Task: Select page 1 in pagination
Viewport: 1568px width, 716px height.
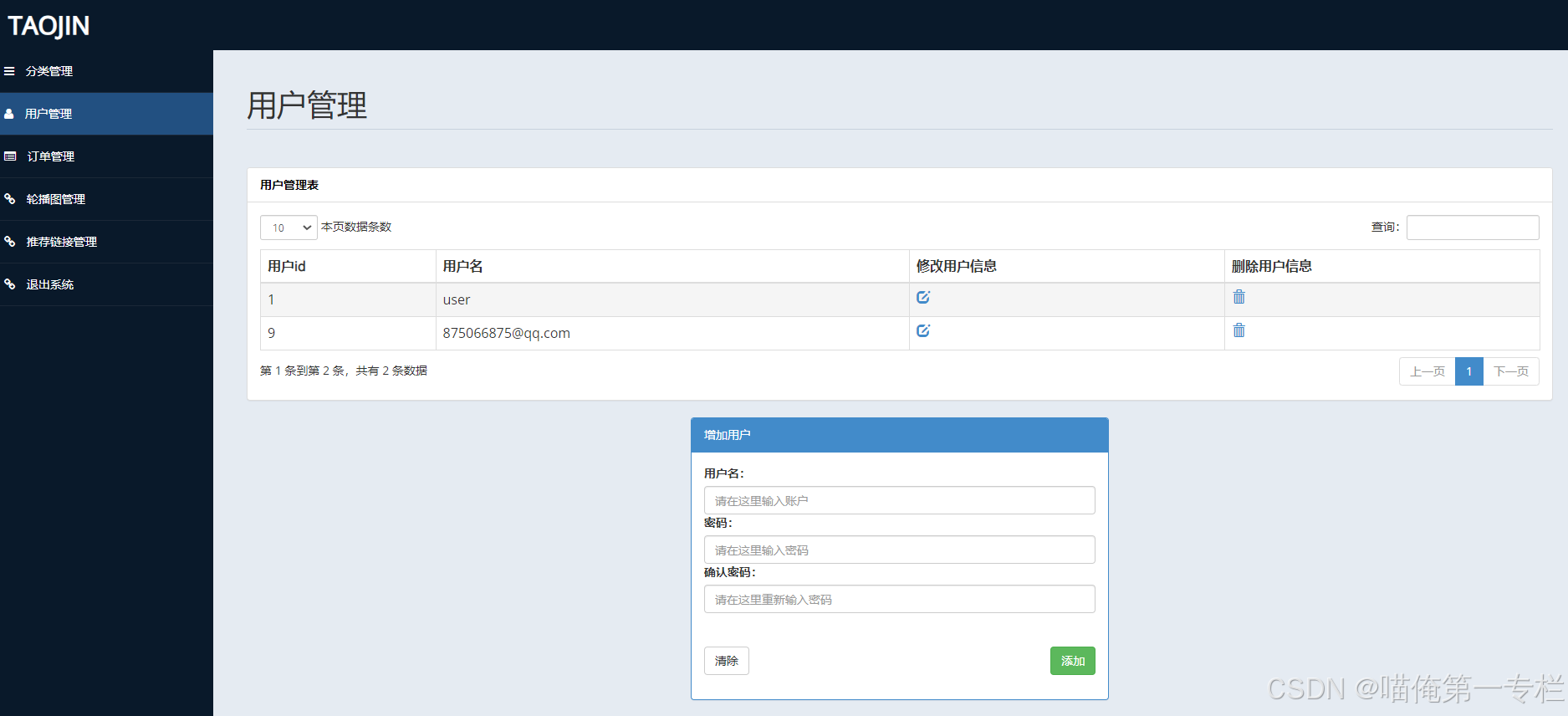Action: 1469,371
